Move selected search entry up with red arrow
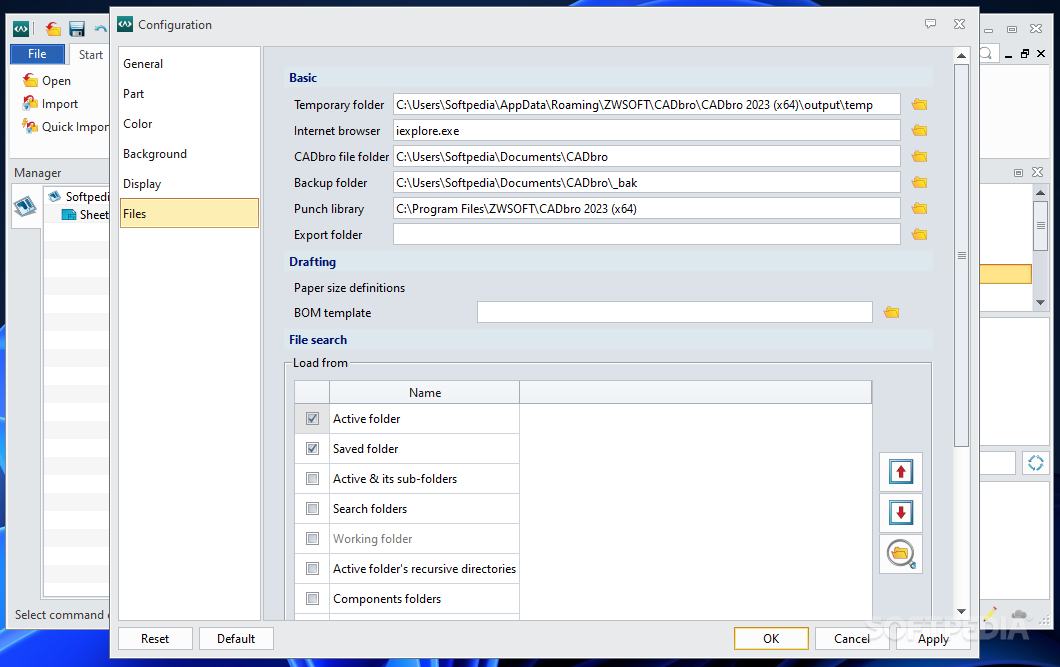The height and width of the screenshot is (667, 1060). 900,472
